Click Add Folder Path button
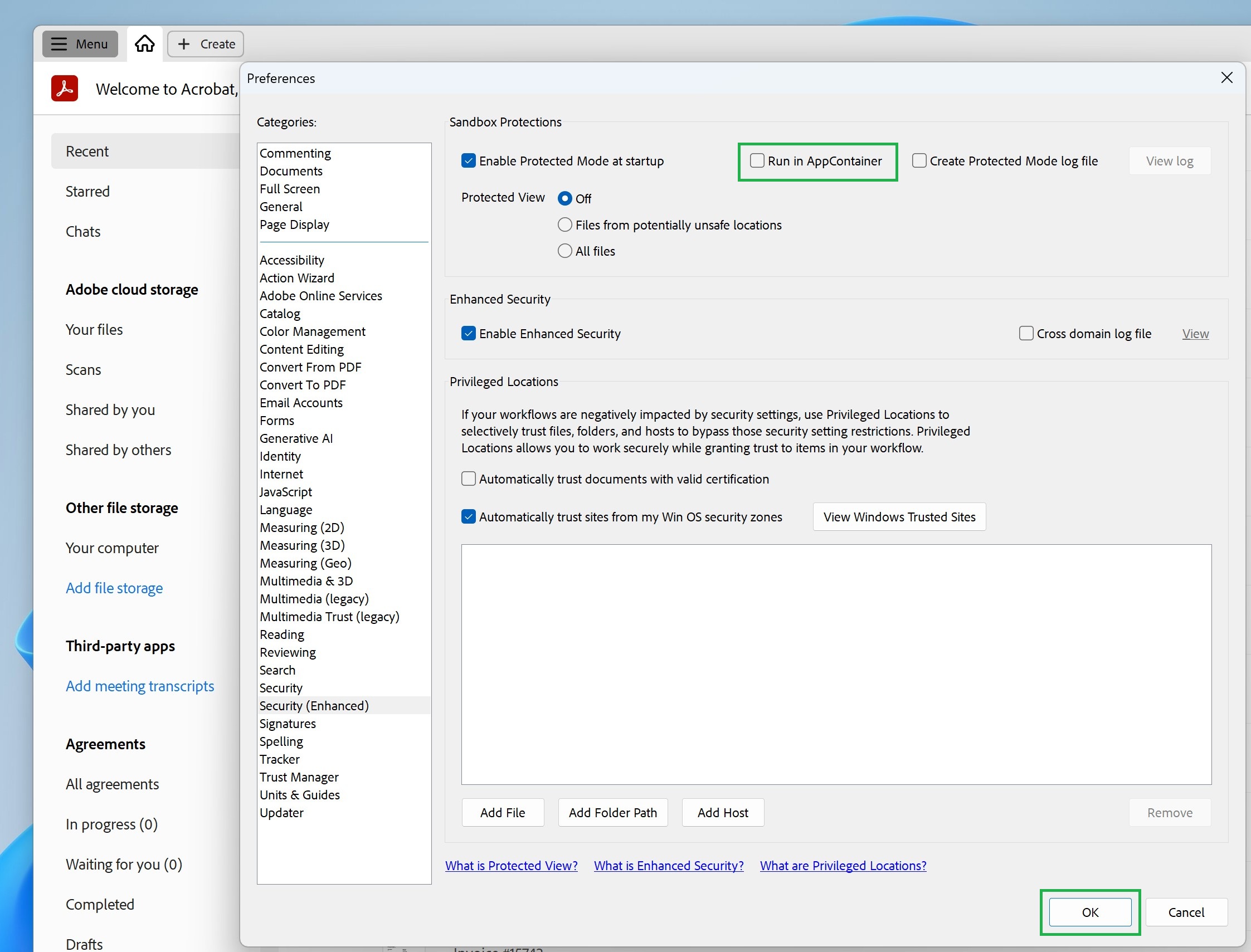 (613, 813)
